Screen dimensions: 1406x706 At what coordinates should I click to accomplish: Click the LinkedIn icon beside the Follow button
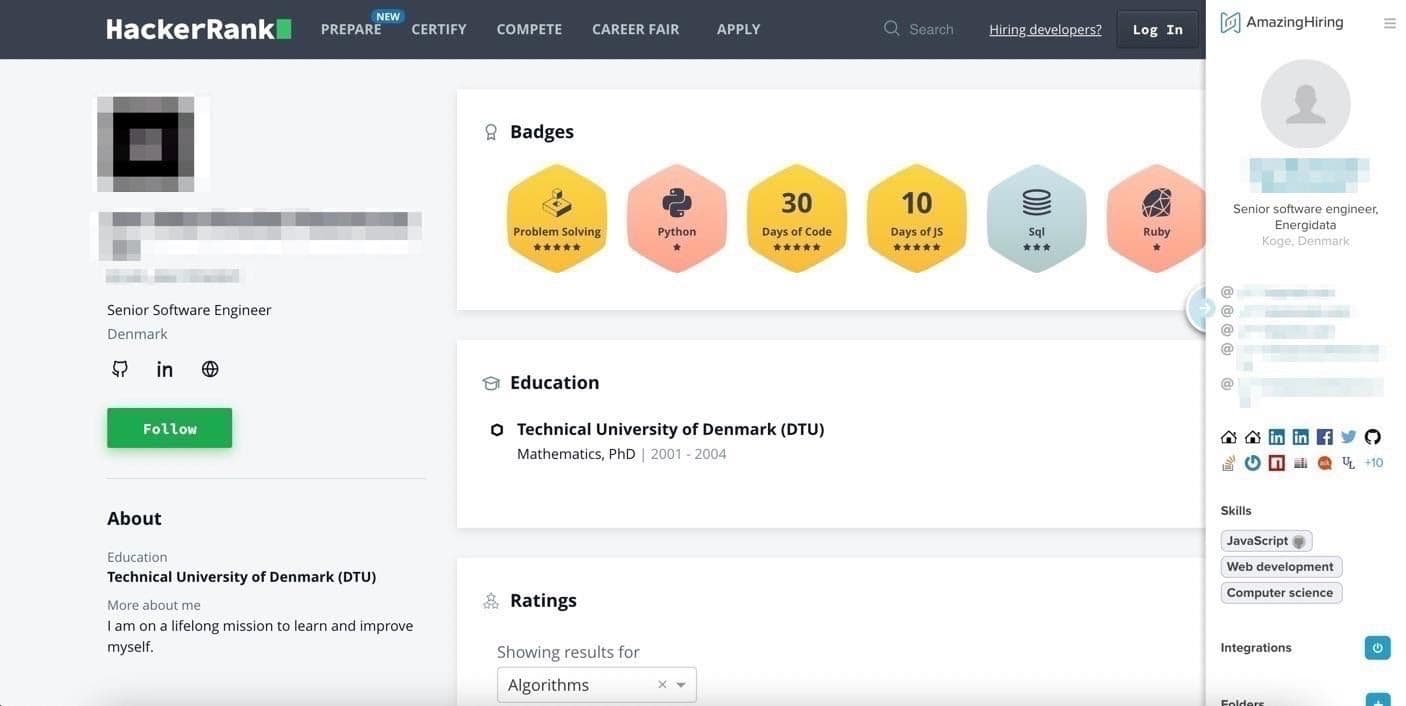[x=165, y=369]
